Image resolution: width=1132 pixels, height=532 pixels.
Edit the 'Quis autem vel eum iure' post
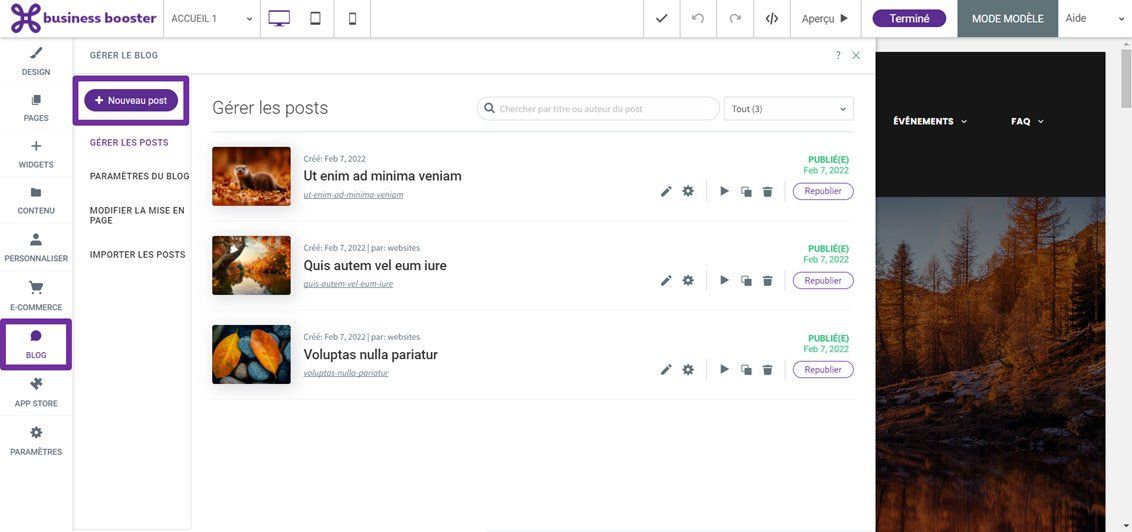(666, 281)
